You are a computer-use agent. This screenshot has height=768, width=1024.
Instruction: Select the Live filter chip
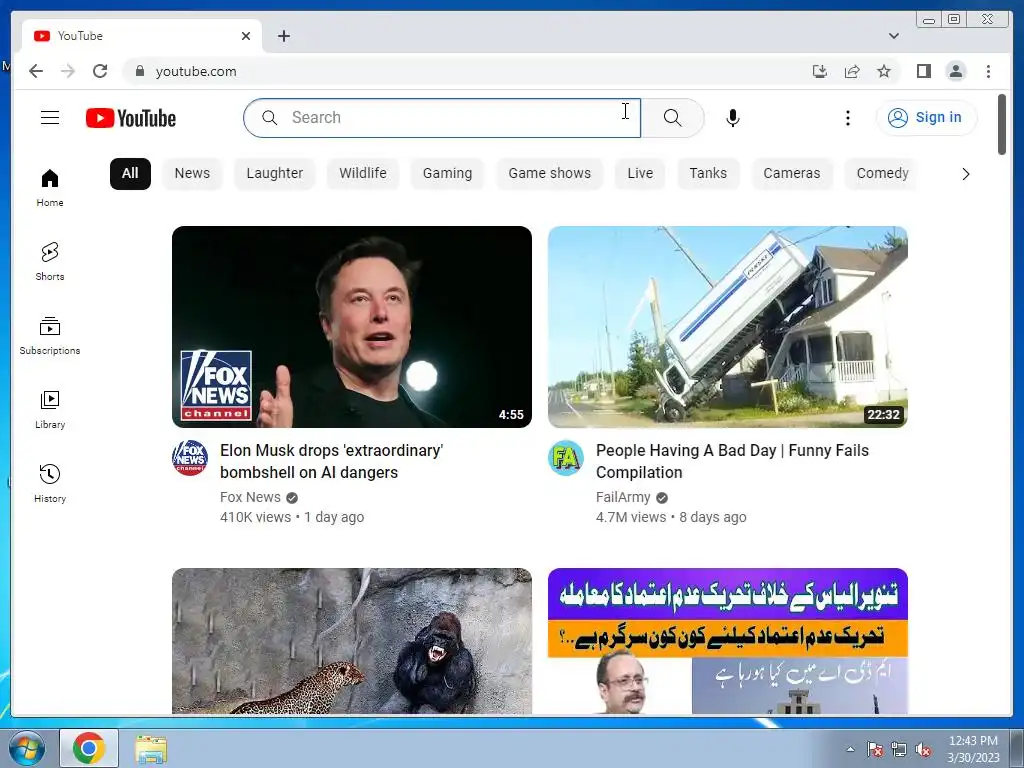point(640,174)
